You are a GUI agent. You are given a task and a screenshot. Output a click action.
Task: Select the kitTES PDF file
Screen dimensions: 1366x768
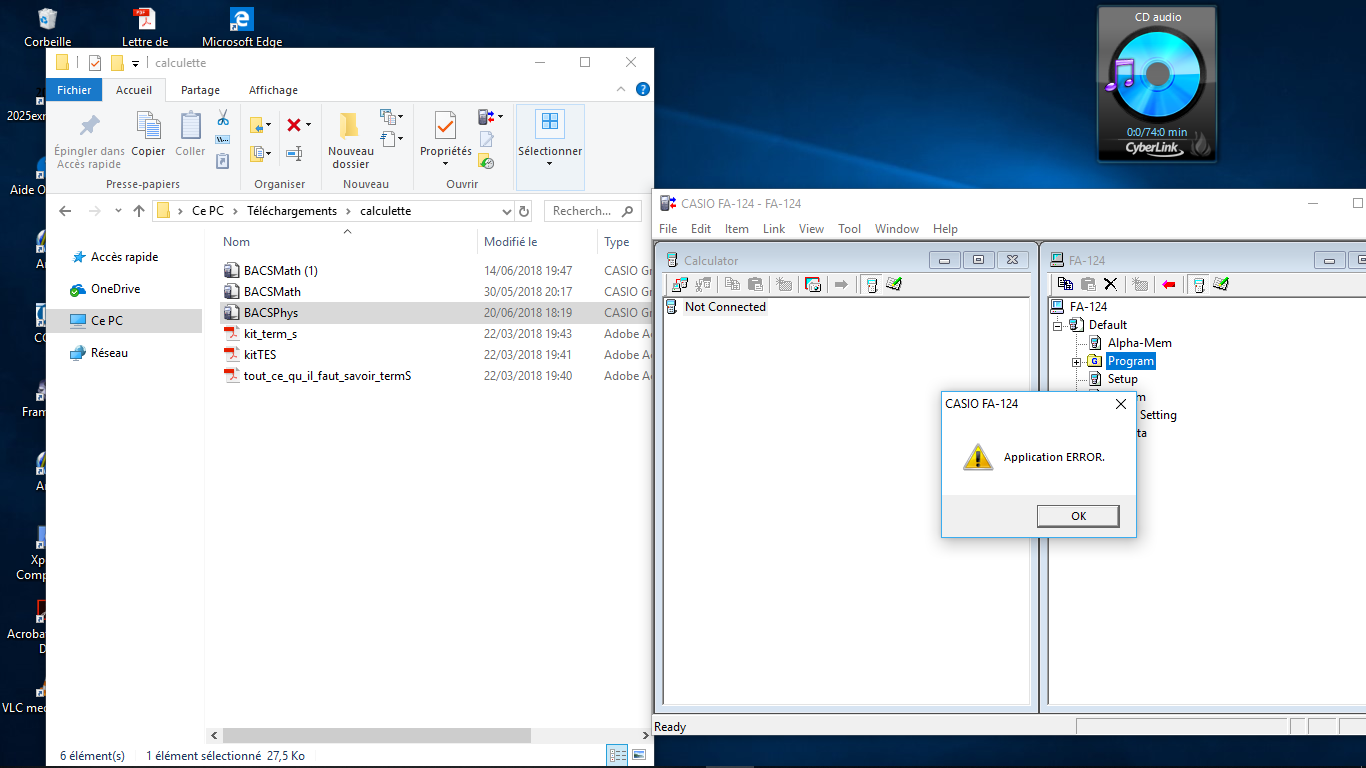tap(260, 355)
